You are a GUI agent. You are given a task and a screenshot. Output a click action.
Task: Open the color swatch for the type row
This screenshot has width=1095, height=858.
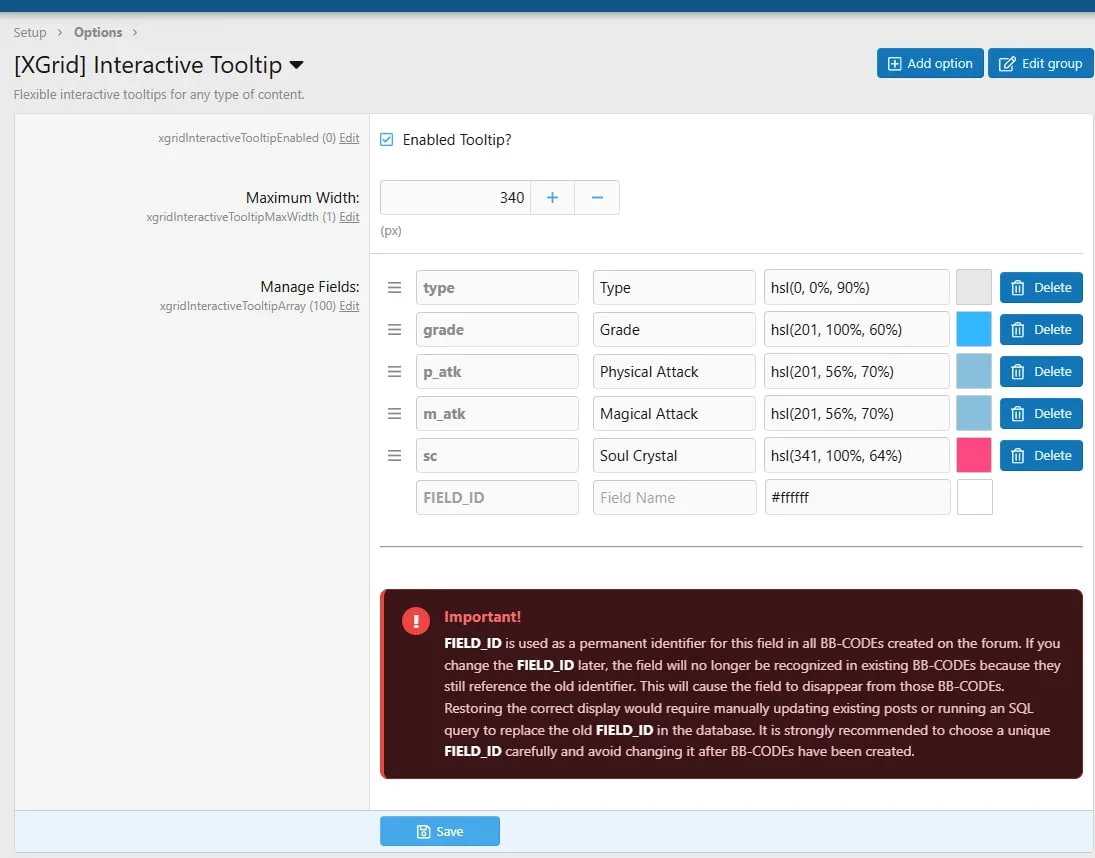pos(973,288)
